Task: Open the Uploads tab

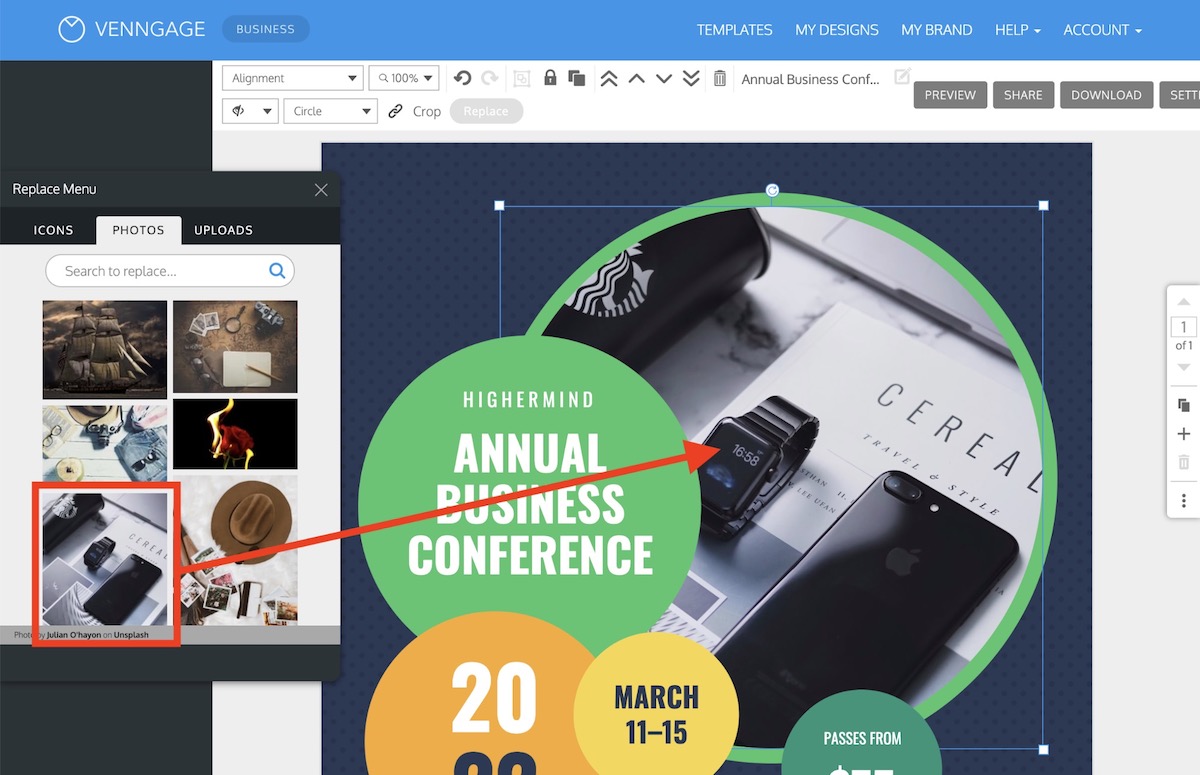Action: pos(223,230)
